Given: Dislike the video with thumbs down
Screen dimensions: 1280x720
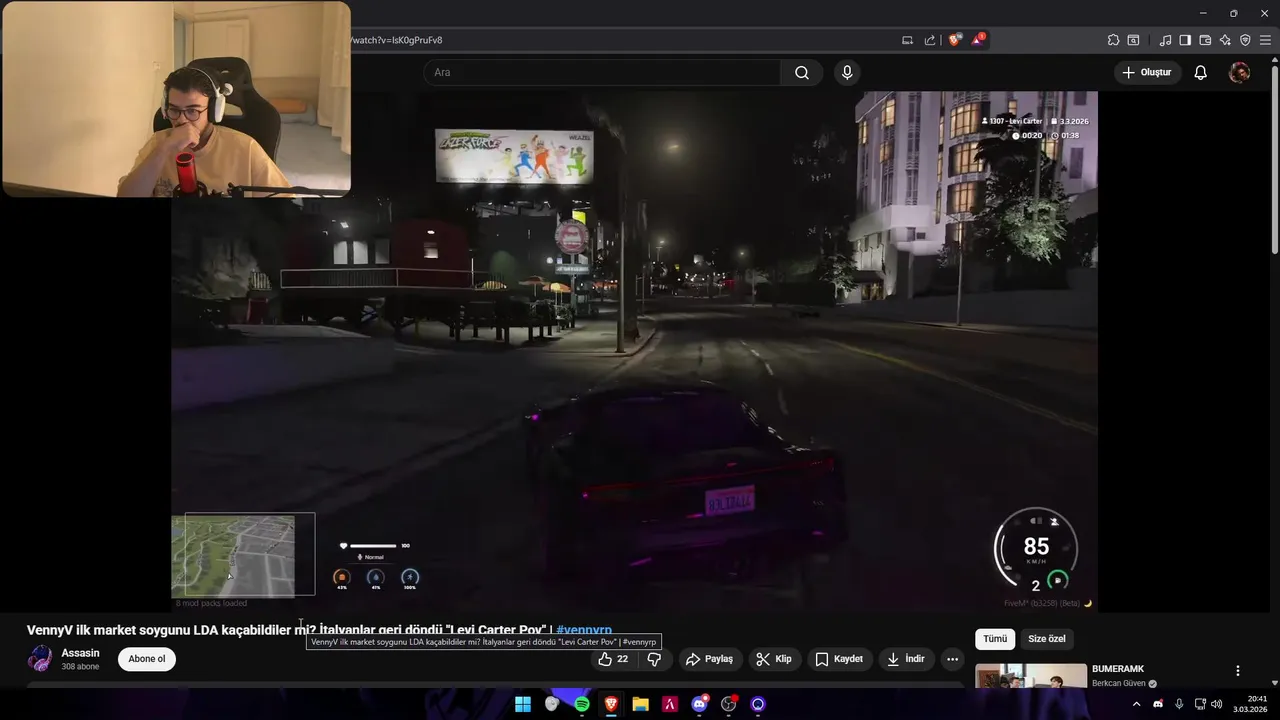Looking at the screenshot, I should click(654, 659).
